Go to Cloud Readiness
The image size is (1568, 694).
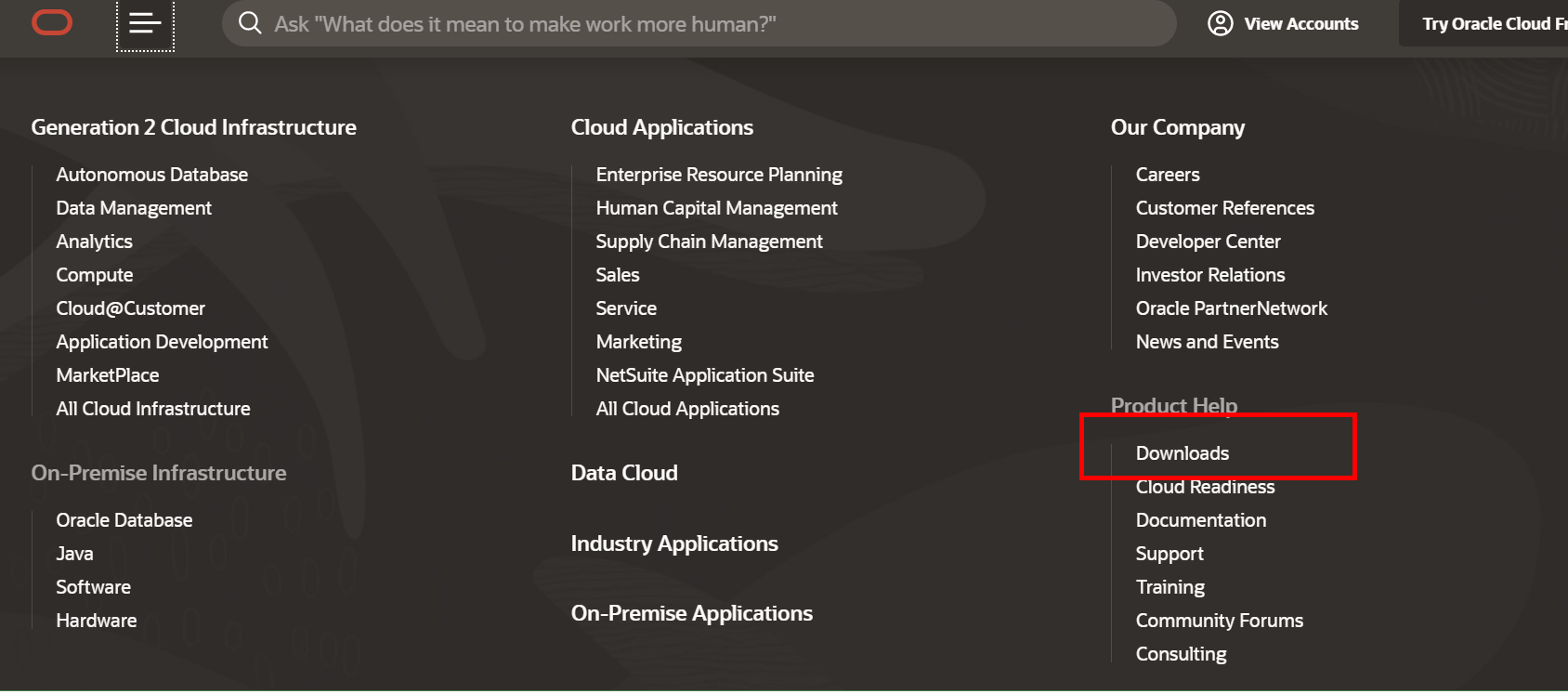(1205, 487)
